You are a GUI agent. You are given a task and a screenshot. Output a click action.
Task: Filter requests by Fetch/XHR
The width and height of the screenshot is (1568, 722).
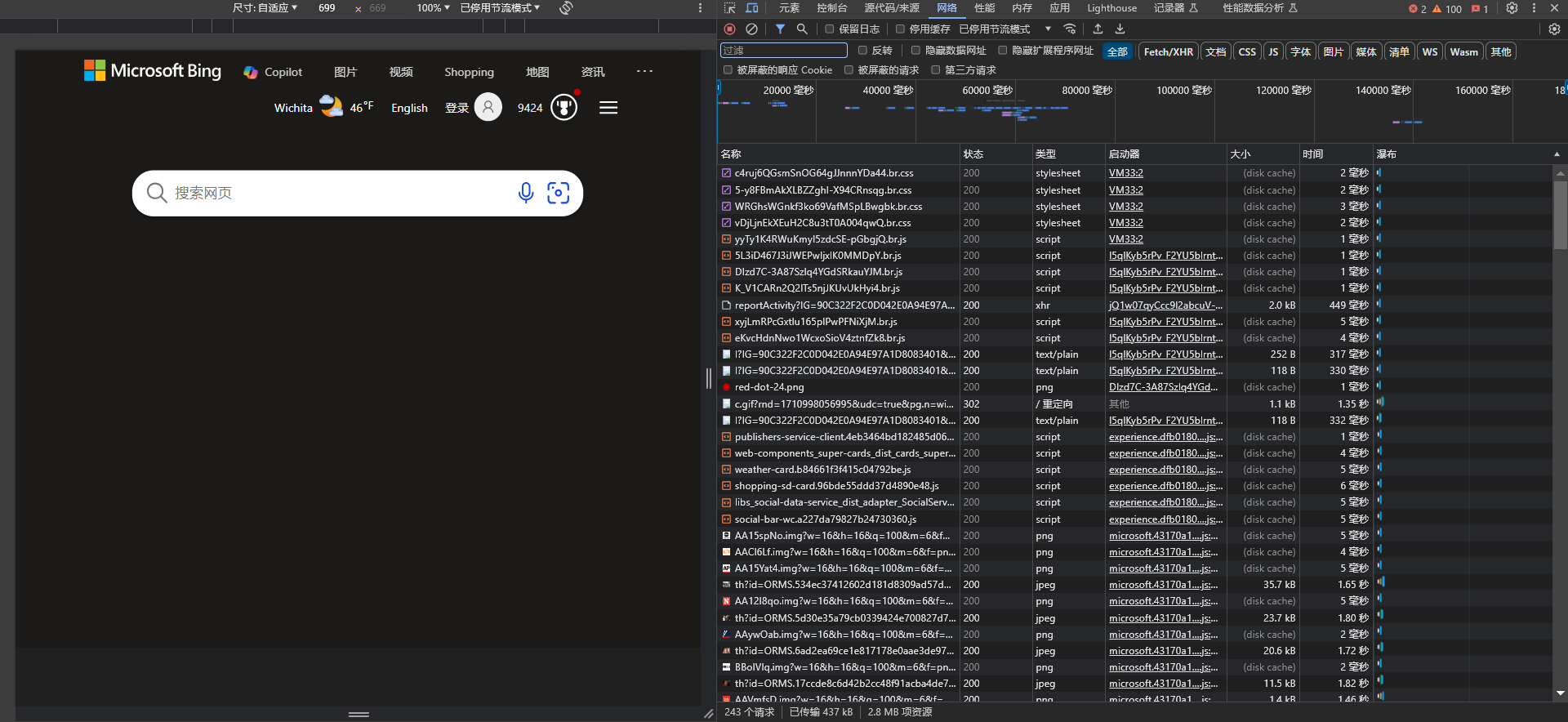[1168, 51]
